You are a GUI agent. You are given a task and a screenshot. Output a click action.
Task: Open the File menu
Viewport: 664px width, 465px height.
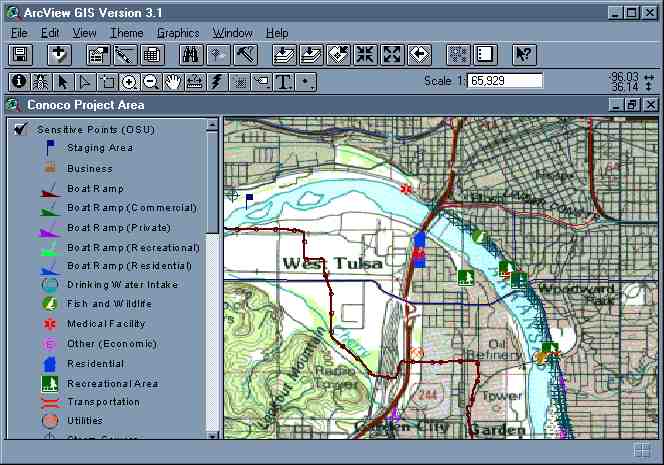click(19, 33)
